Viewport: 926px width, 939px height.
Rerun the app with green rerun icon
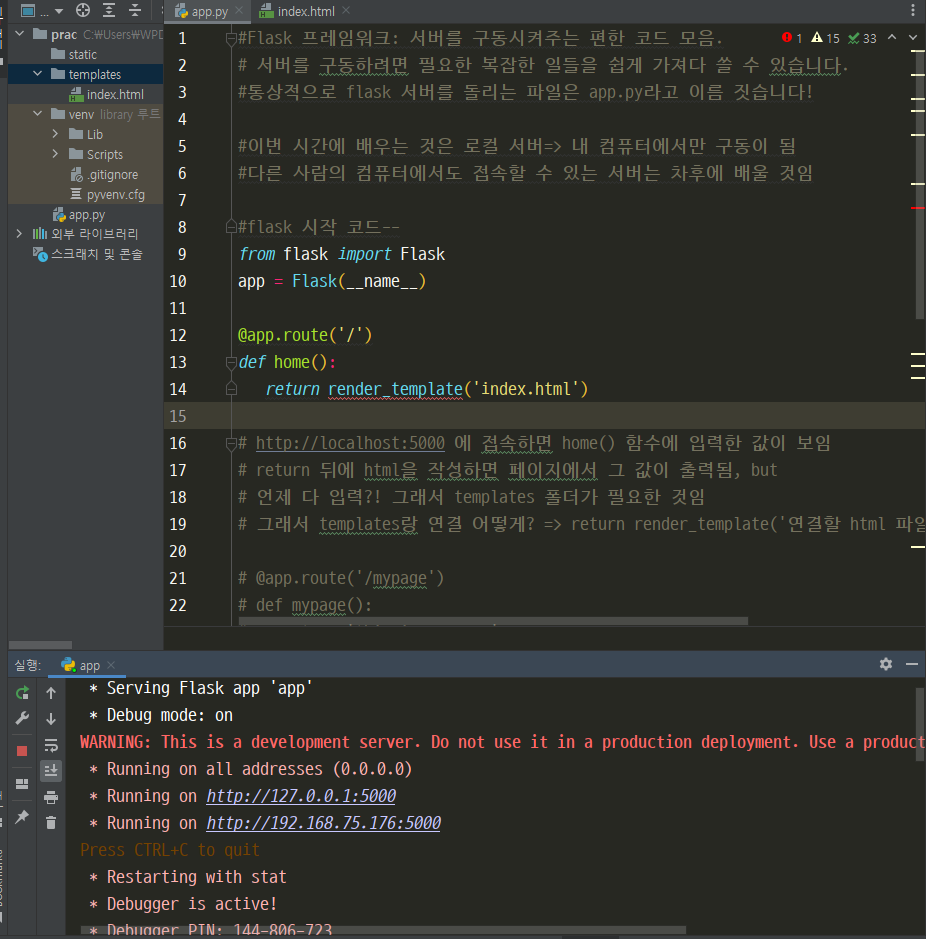pos(22,693)
